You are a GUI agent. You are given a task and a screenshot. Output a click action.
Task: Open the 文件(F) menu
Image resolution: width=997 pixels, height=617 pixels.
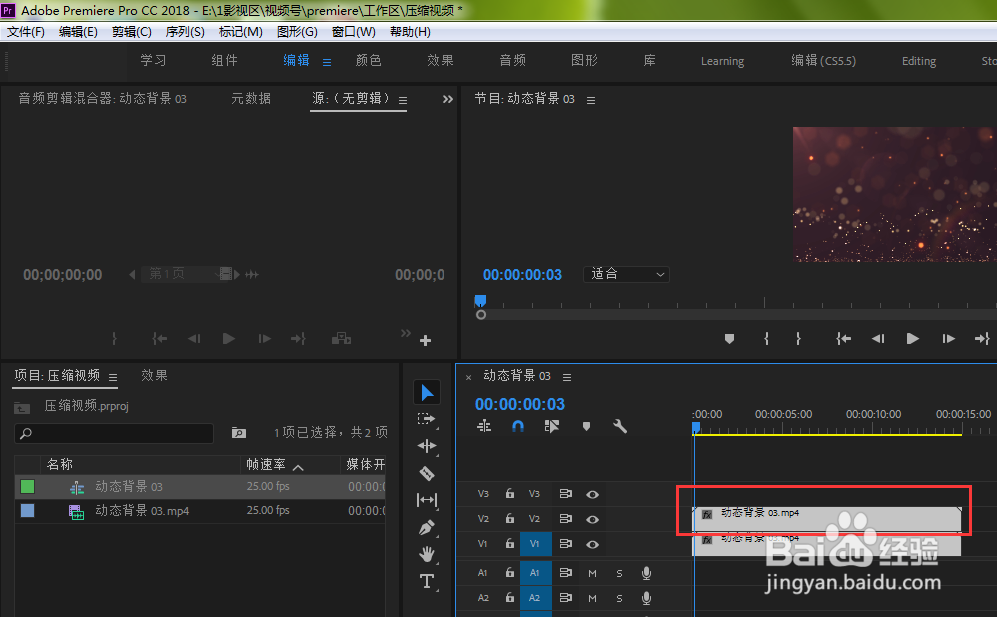25,32
